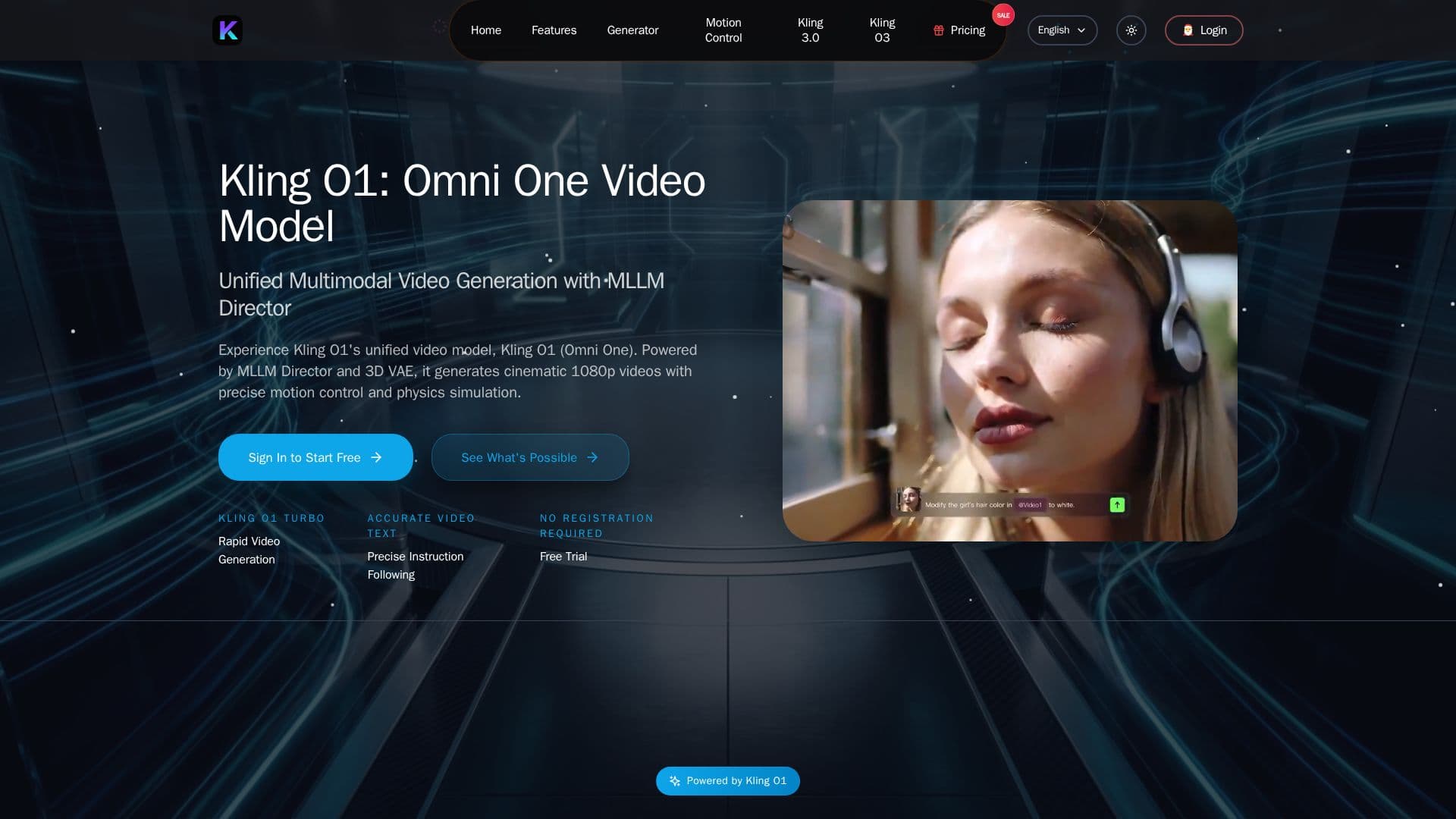
Task: Click the demo video of woman with headphones
Action: point(1009,371)
